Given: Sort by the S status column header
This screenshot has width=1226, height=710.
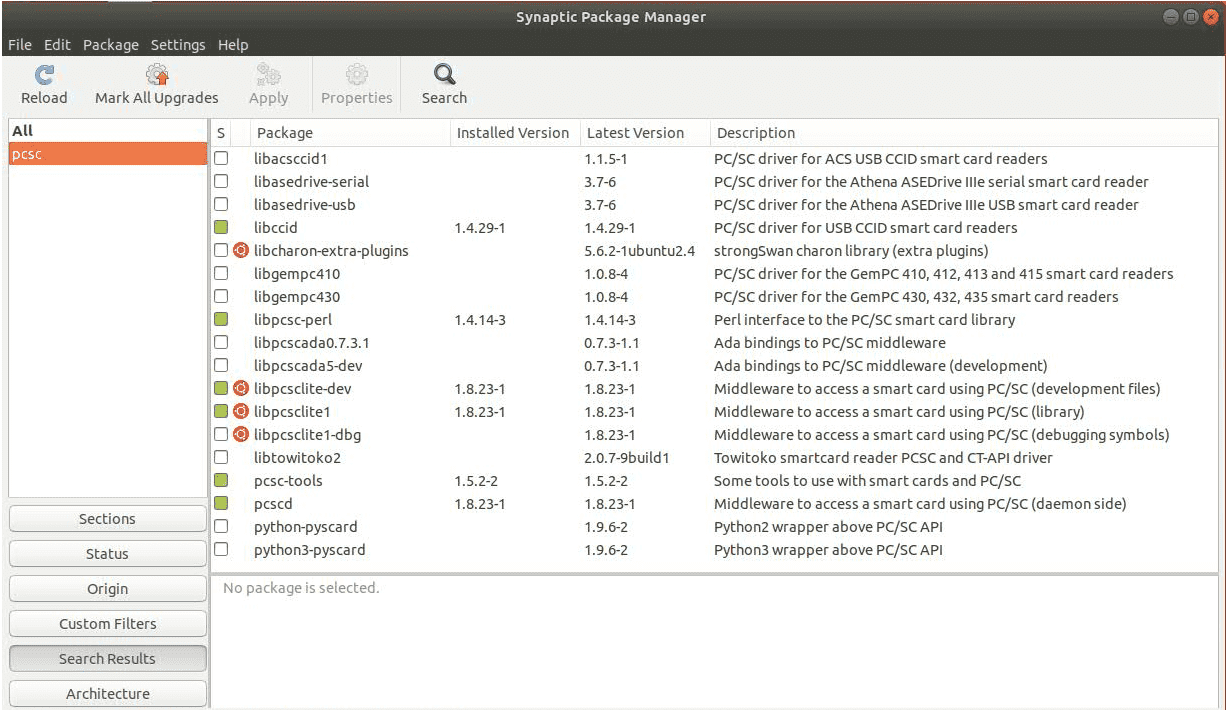Looking at the screenshot, I should point(221,133).
